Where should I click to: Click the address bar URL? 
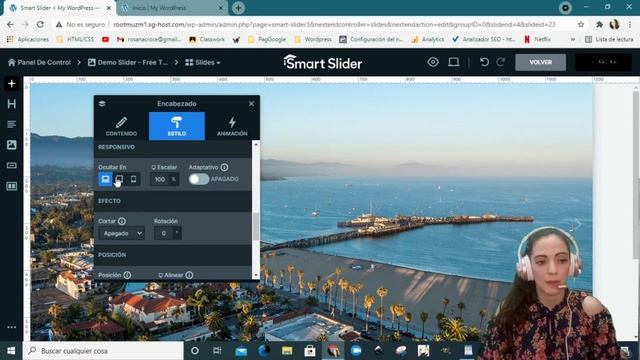334,24
